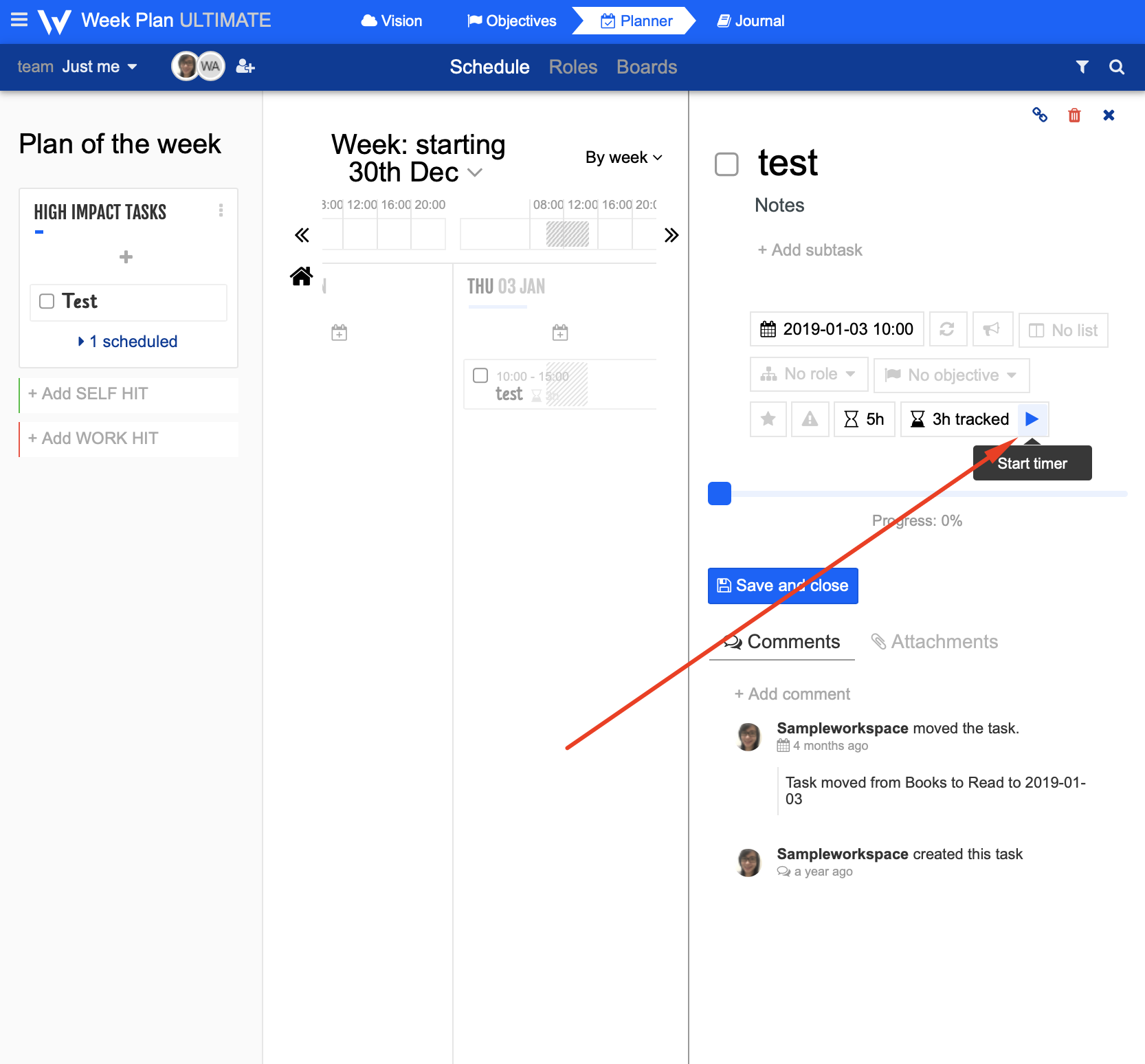Viewport: 1145px width, 1064px height.
Task: Click Add comment link
Action: click(x=792, y=694)
